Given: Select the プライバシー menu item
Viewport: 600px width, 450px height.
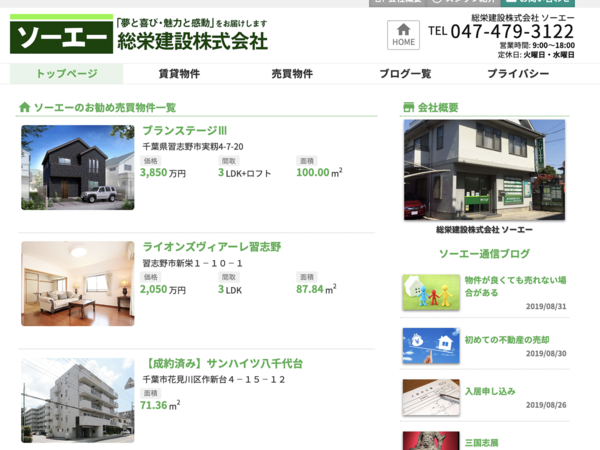Looking at the screenshot, I should pos(518,74).
